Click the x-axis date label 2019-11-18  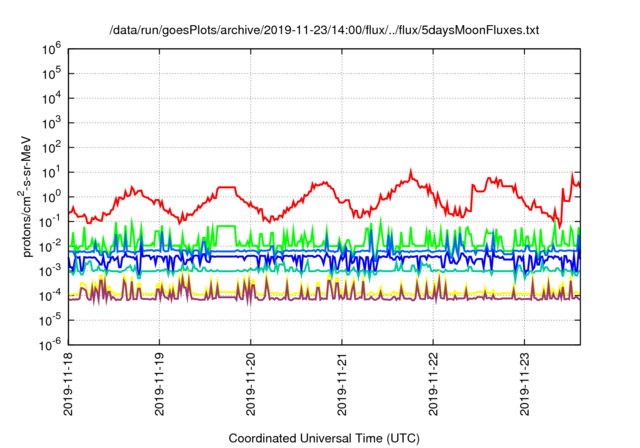[x=68, y=384]
